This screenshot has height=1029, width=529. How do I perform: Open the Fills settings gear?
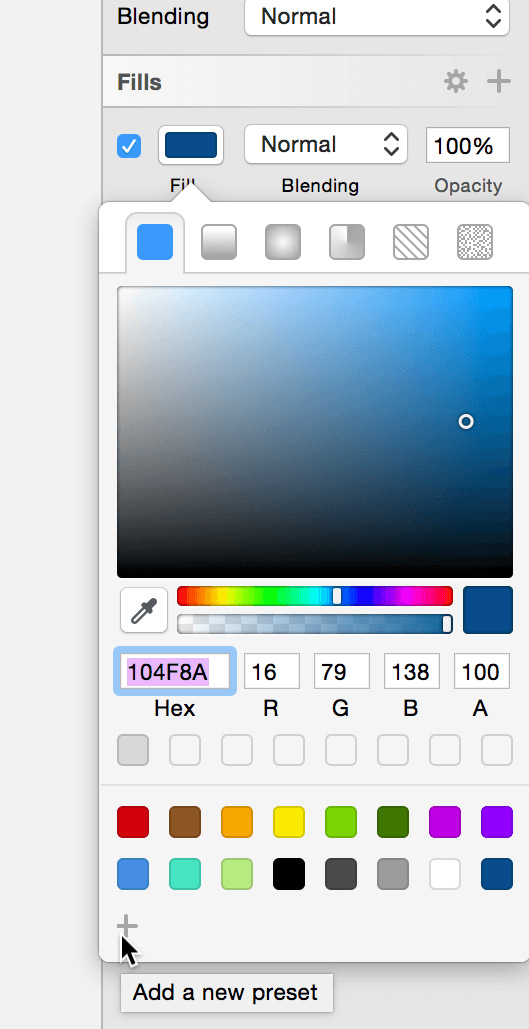pos(455,82)
